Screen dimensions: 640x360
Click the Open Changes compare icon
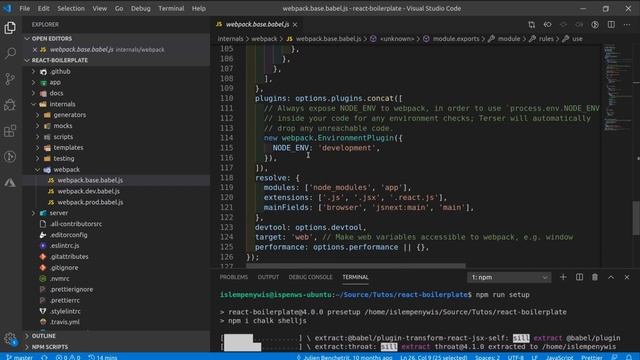click(x=531, y=24)
